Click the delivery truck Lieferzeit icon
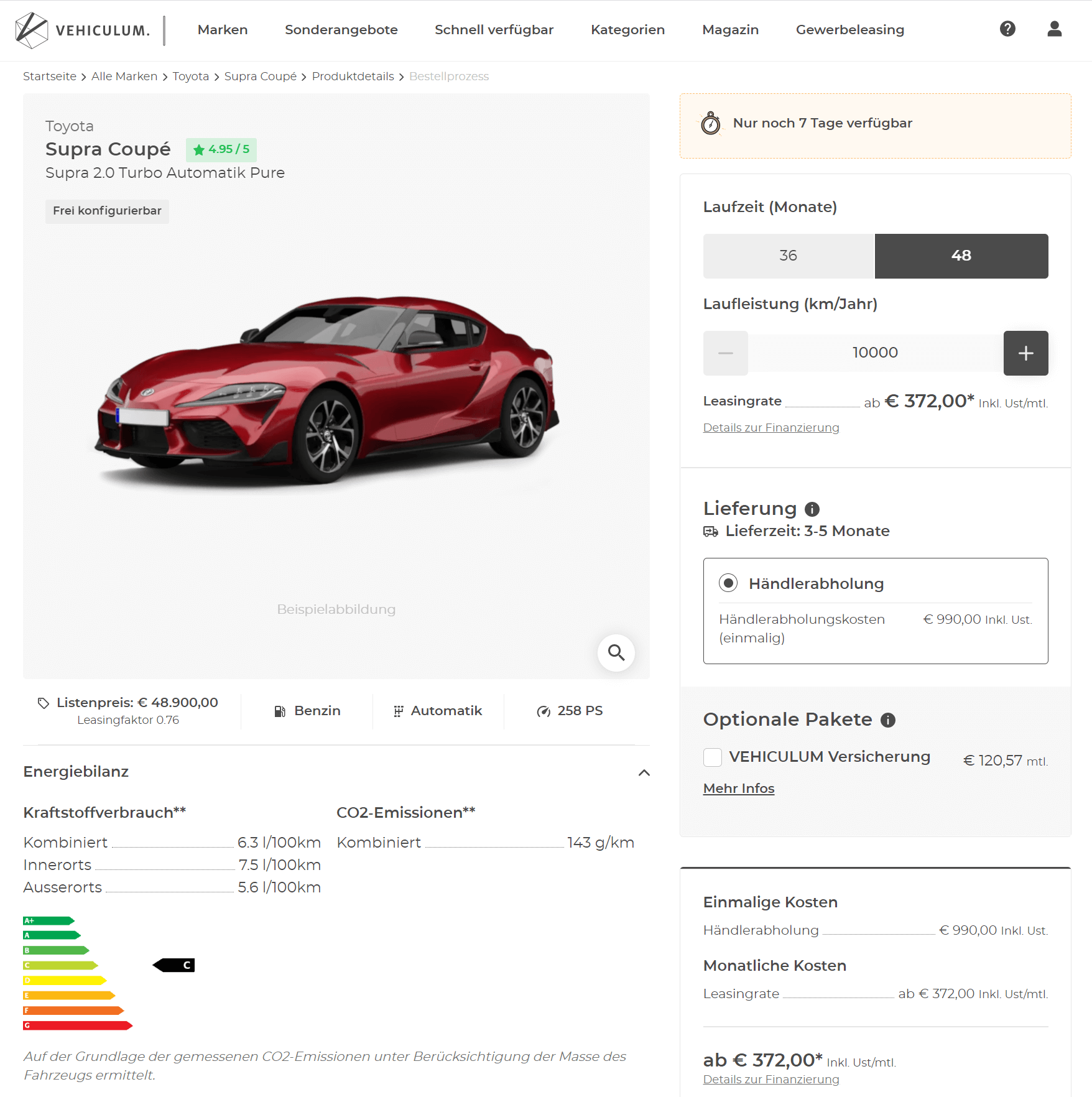This screenshot has width=1092, height=1097. 710,531
